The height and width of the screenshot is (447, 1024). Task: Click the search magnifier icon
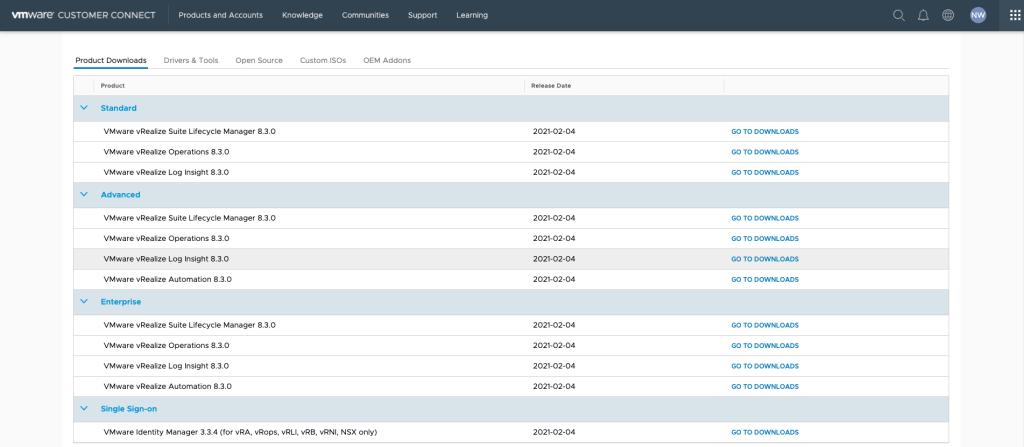[898, 15]
